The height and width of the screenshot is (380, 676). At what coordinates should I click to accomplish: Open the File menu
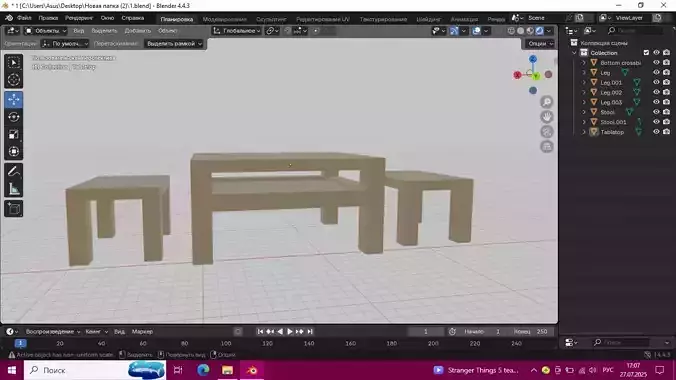coord(24,18)
